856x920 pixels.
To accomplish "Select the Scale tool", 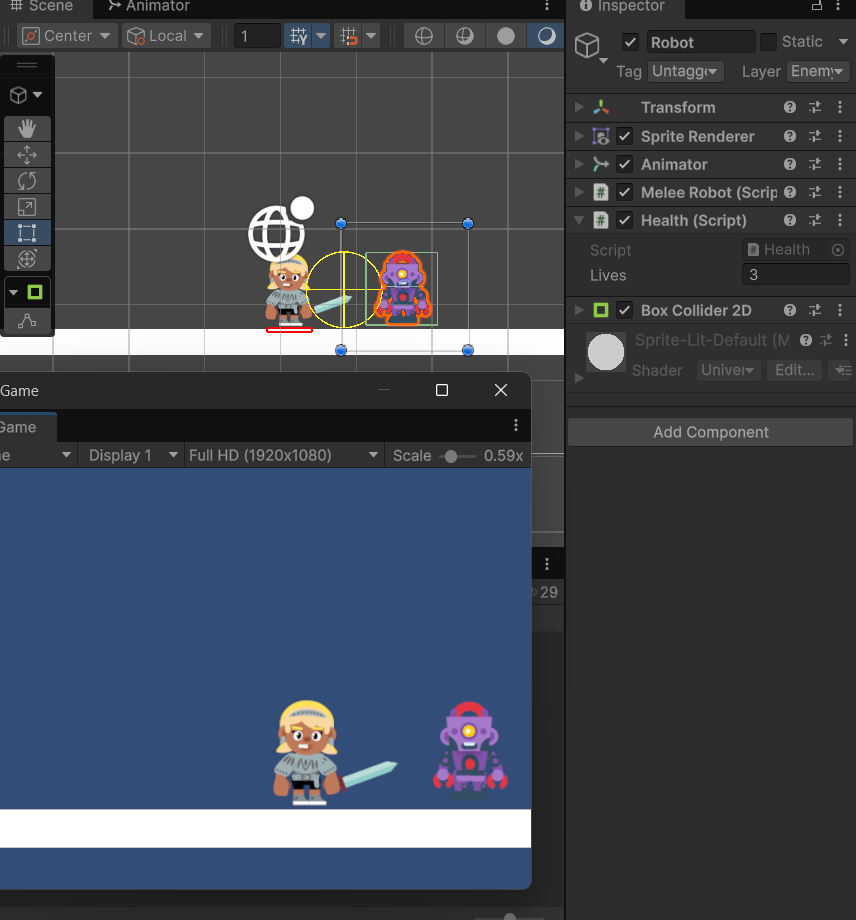I will coord(27,207).
